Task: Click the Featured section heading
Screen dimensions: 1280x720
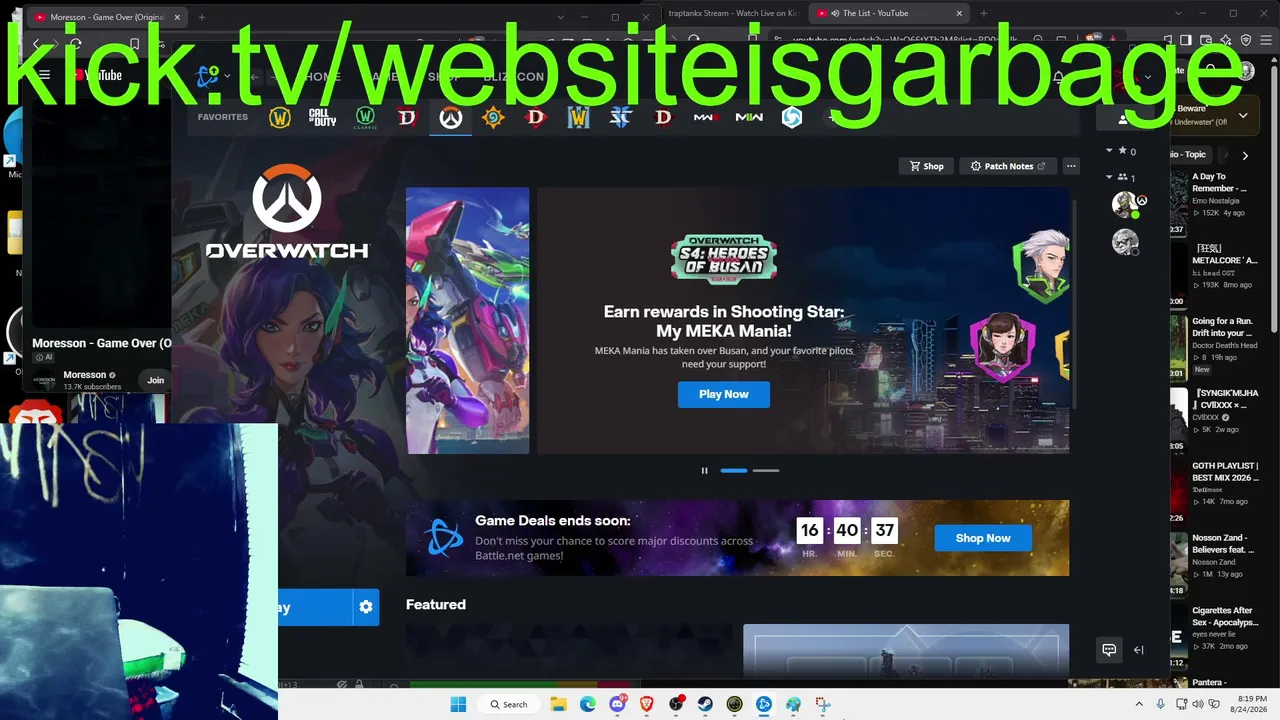Action: pyautogui.click(x=436, y=604)
